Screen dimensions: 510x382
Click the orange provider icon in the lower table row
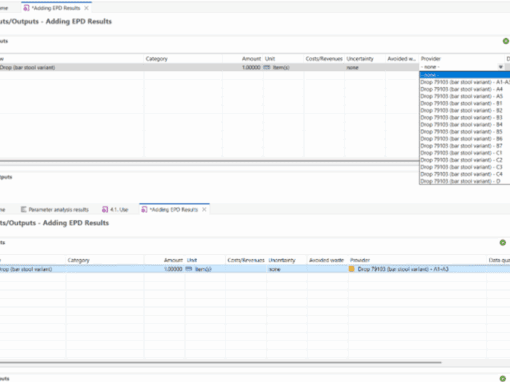[352, 269]
